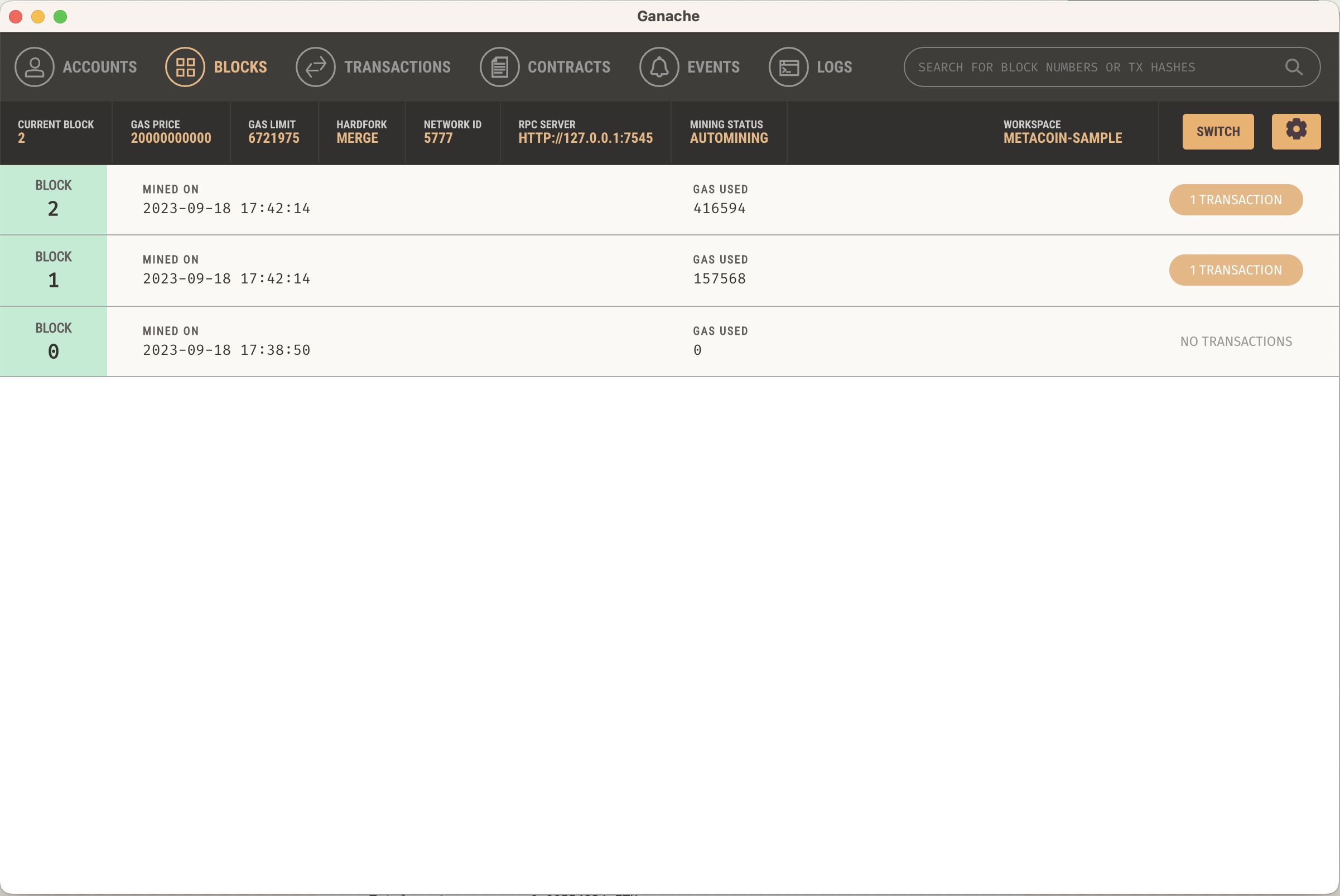Open the Logs terminal icon

click(x=789, y=67)
